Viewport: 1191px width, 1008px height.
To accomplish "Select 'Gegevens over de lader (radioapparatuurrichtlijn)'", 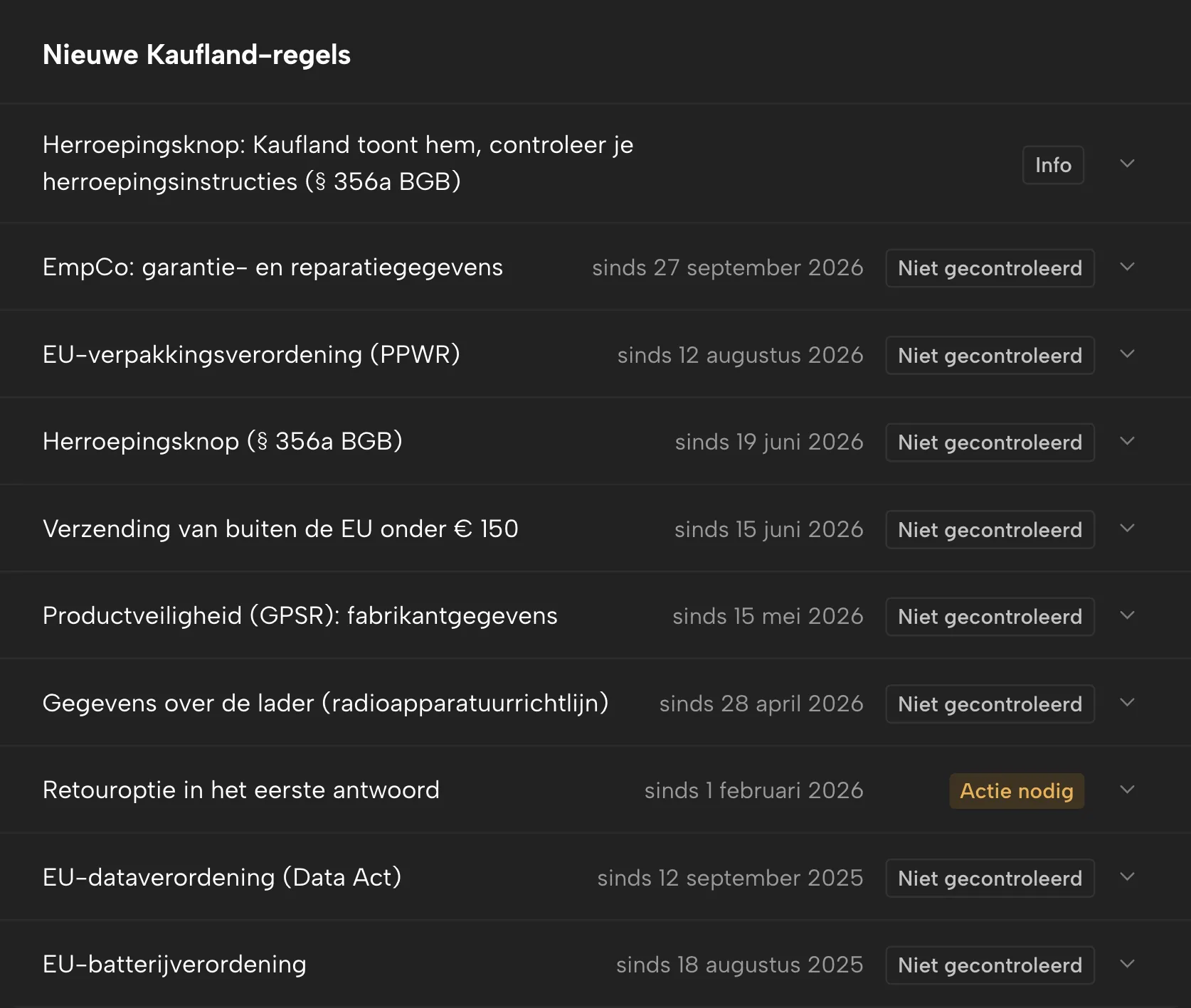I will click(326, 703).
